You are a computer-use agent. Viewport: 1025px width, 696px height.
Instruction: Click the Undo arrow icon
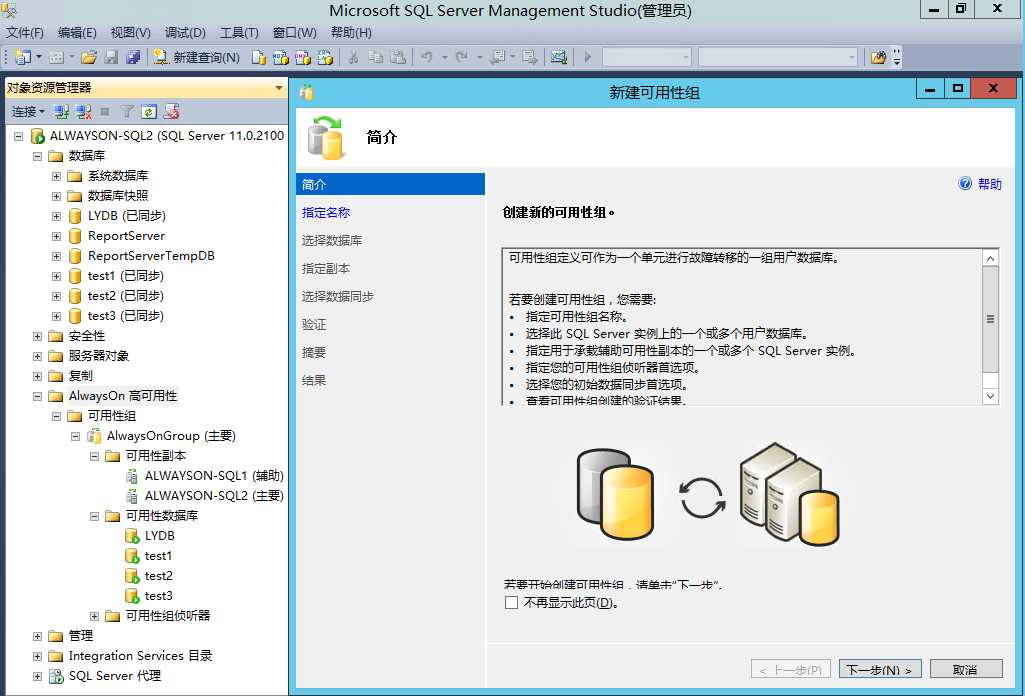(x=426, y=58)
